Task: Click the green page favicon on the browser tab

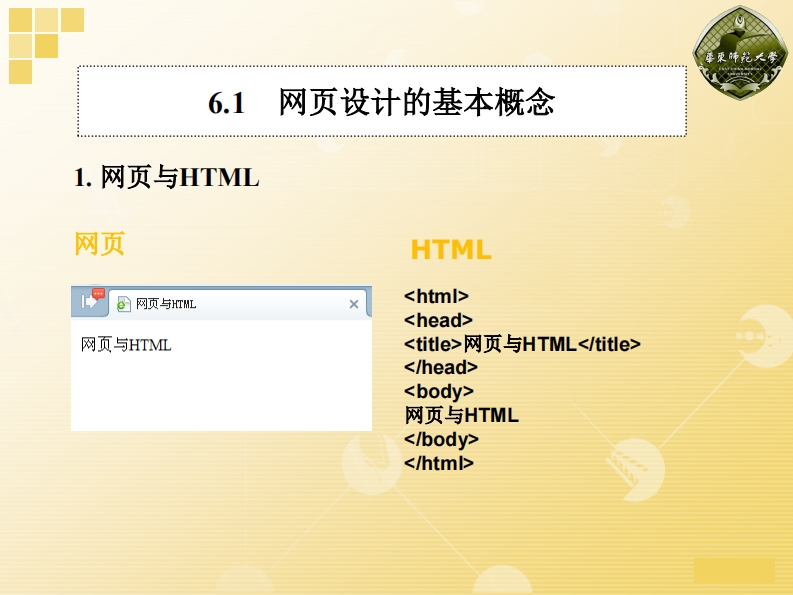Action: click(x=124, y=304)
